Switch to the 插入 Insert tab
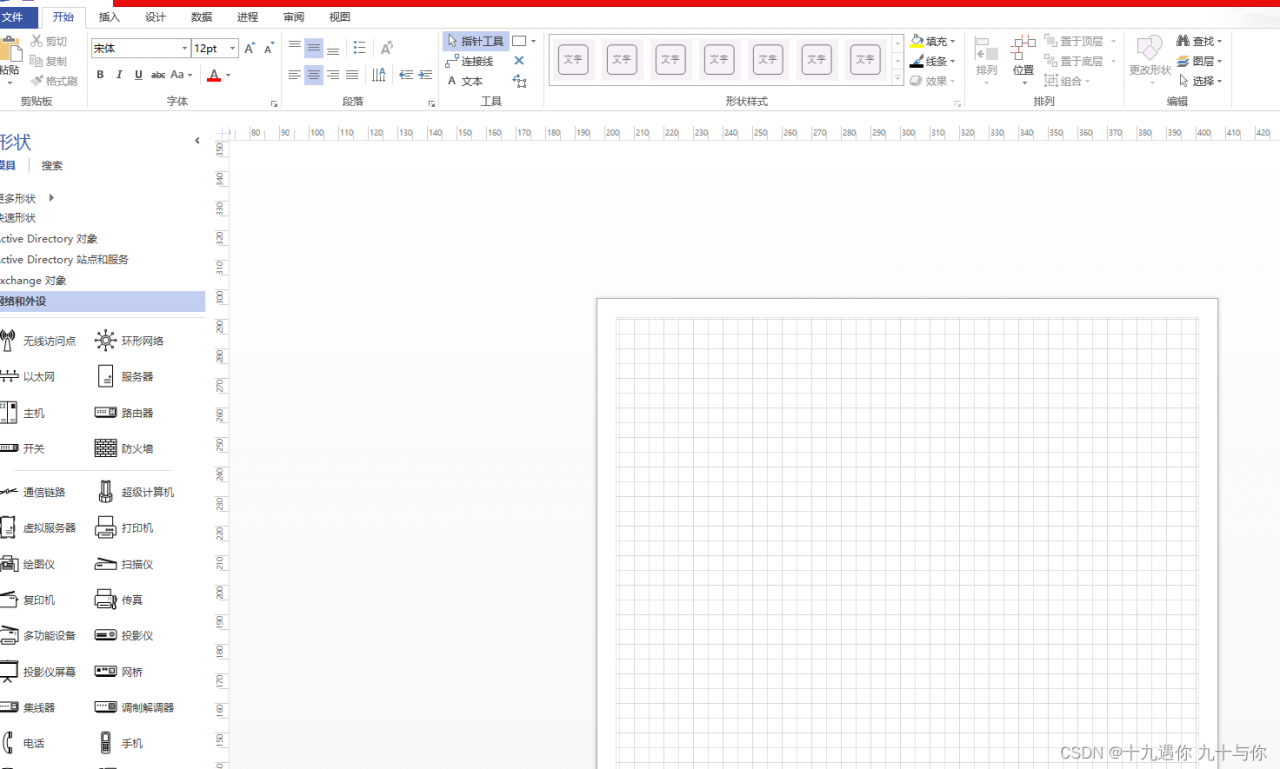Screen dimensions: 1280x769 [x=109, y=17]
